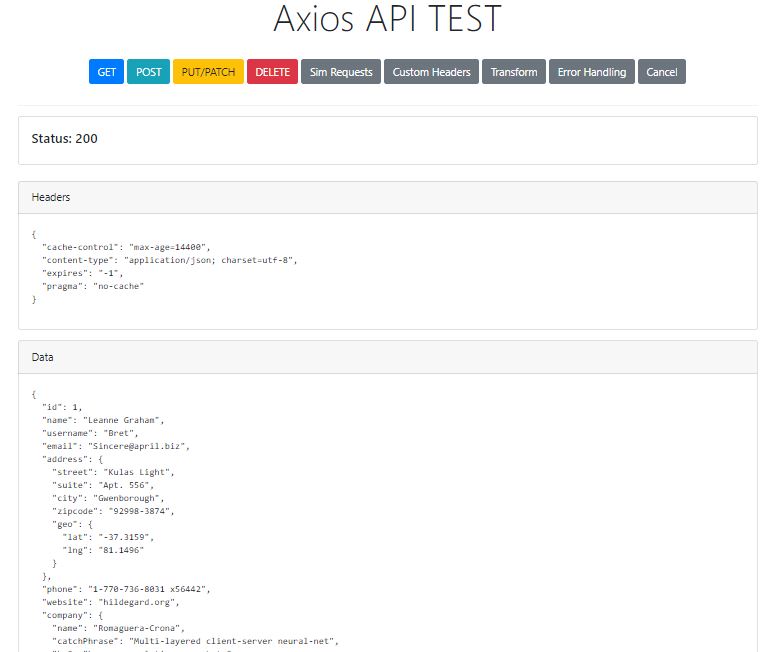Click the cache-control header line

[x=126, y=247]
